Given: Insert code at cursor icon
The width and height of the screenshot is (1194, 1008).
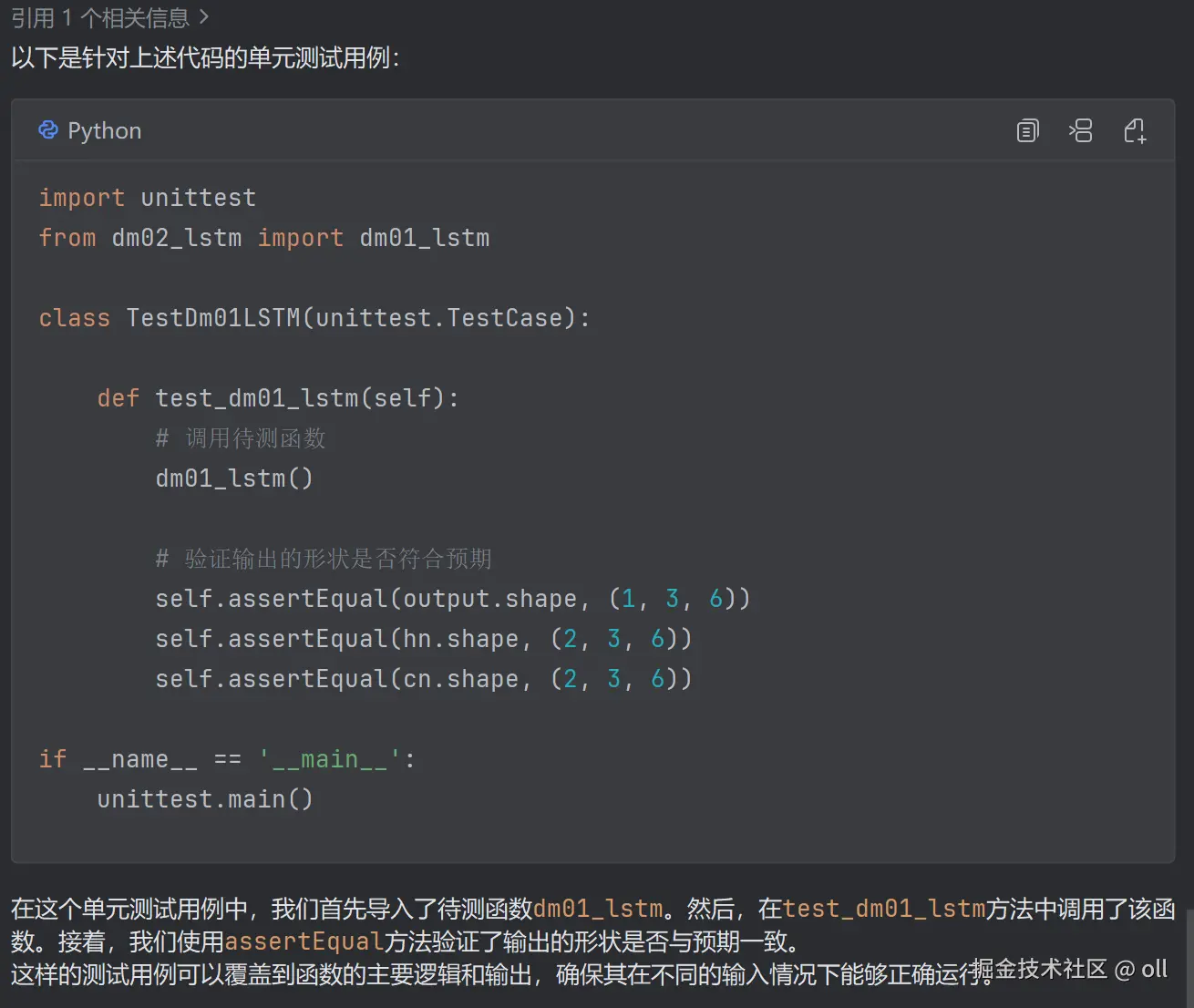Looking at the screenshot, I should click(1081, 131).
